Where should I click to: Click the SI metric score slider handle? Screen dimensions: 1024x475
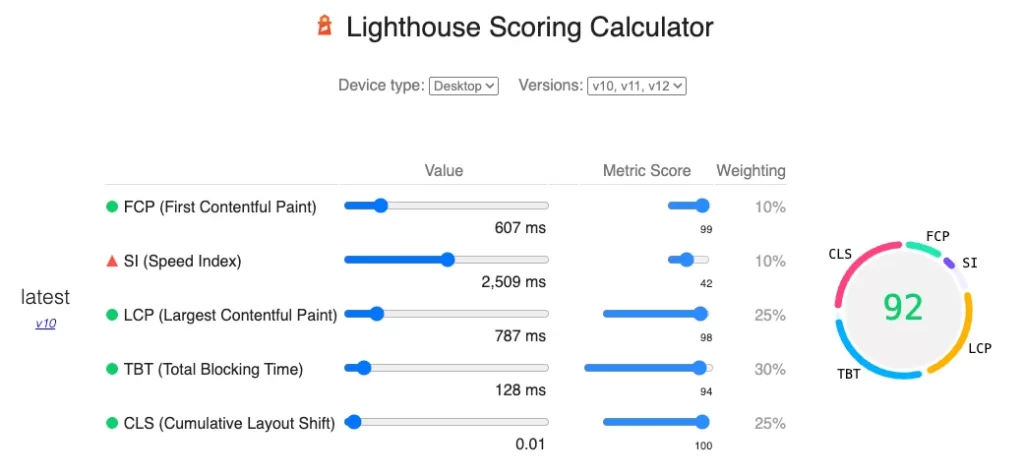(x=686, y=260)
